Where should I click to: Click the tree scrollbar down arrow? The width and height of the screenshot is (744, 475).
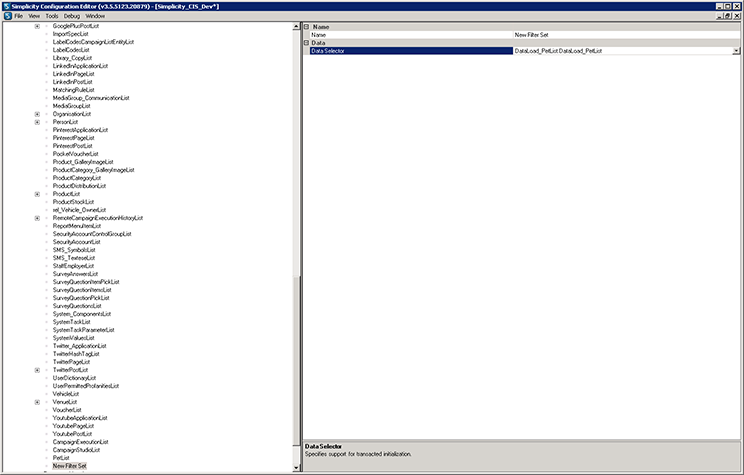(x=297, y=467)
